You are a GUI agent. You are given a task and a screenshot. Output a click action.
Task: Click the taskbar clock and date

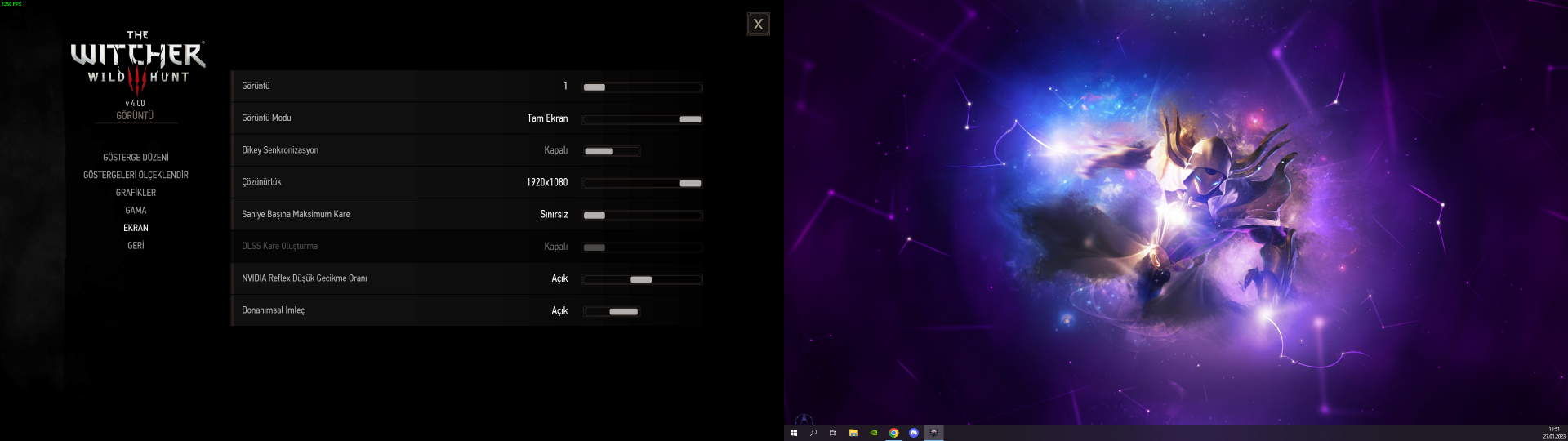1554,433
